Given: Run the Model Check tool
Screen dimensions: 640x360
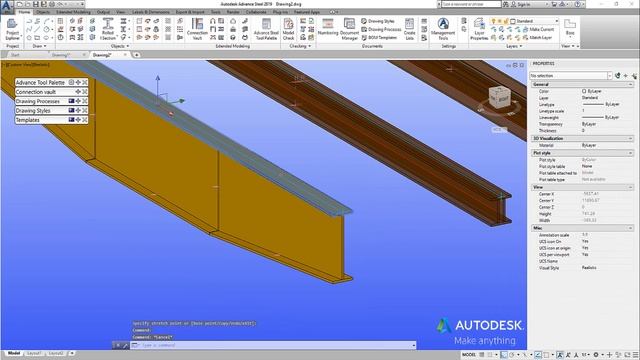Looking at the screenshot, I should [288, 29].
